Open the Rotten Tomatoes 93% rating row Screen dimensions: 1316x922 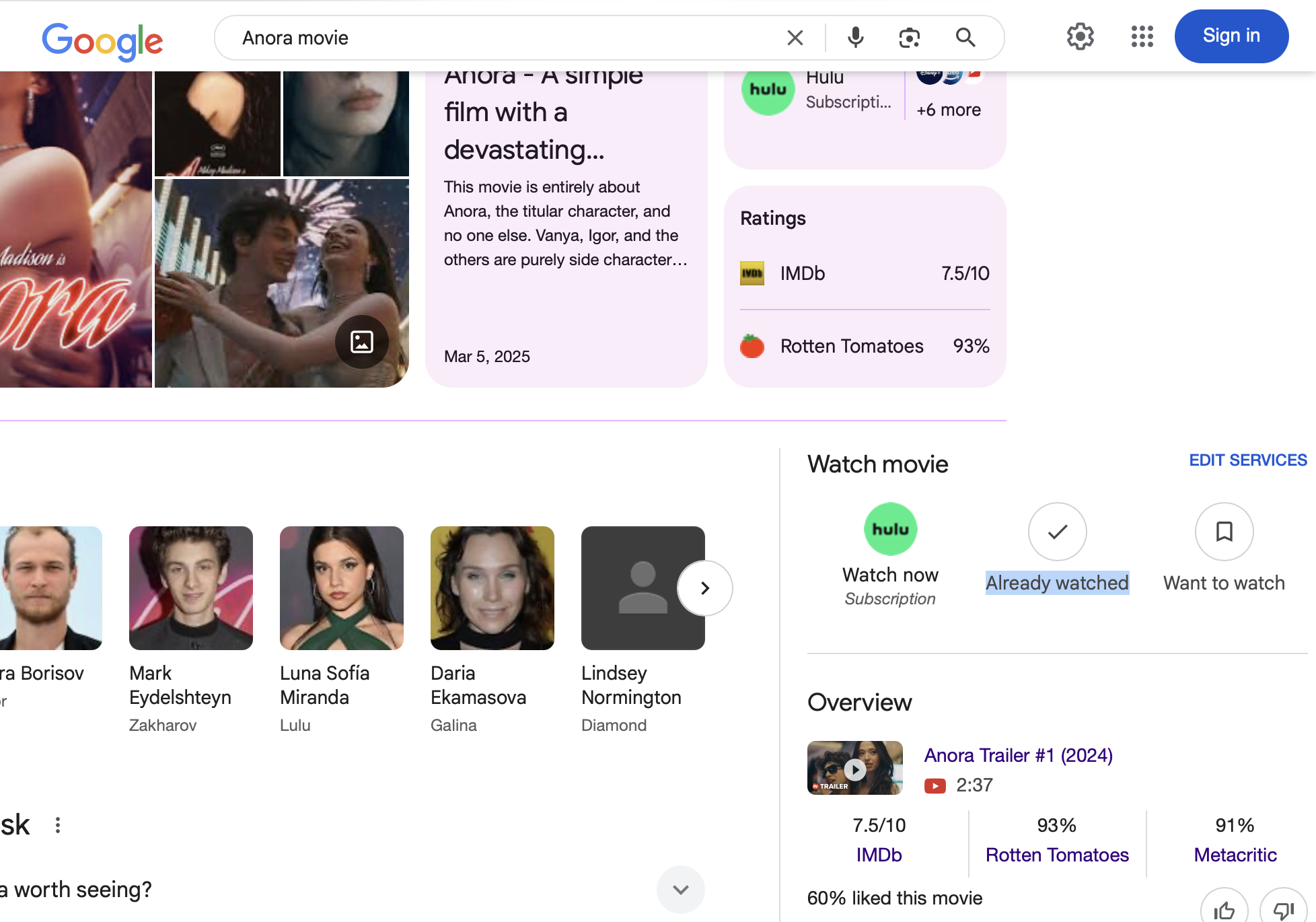865,346
